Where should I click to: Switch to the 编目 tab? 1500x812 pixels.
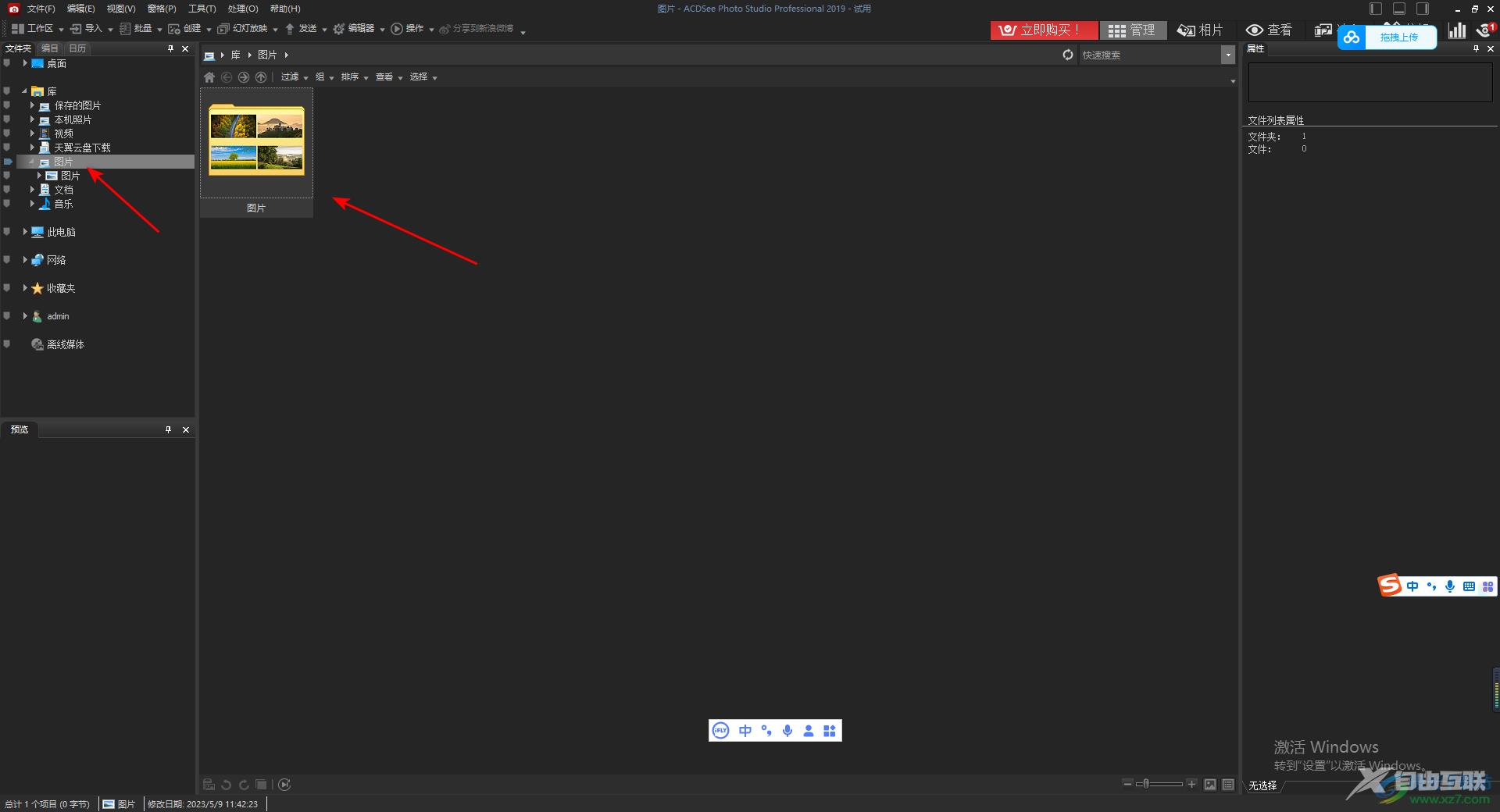tap(50, 48)
